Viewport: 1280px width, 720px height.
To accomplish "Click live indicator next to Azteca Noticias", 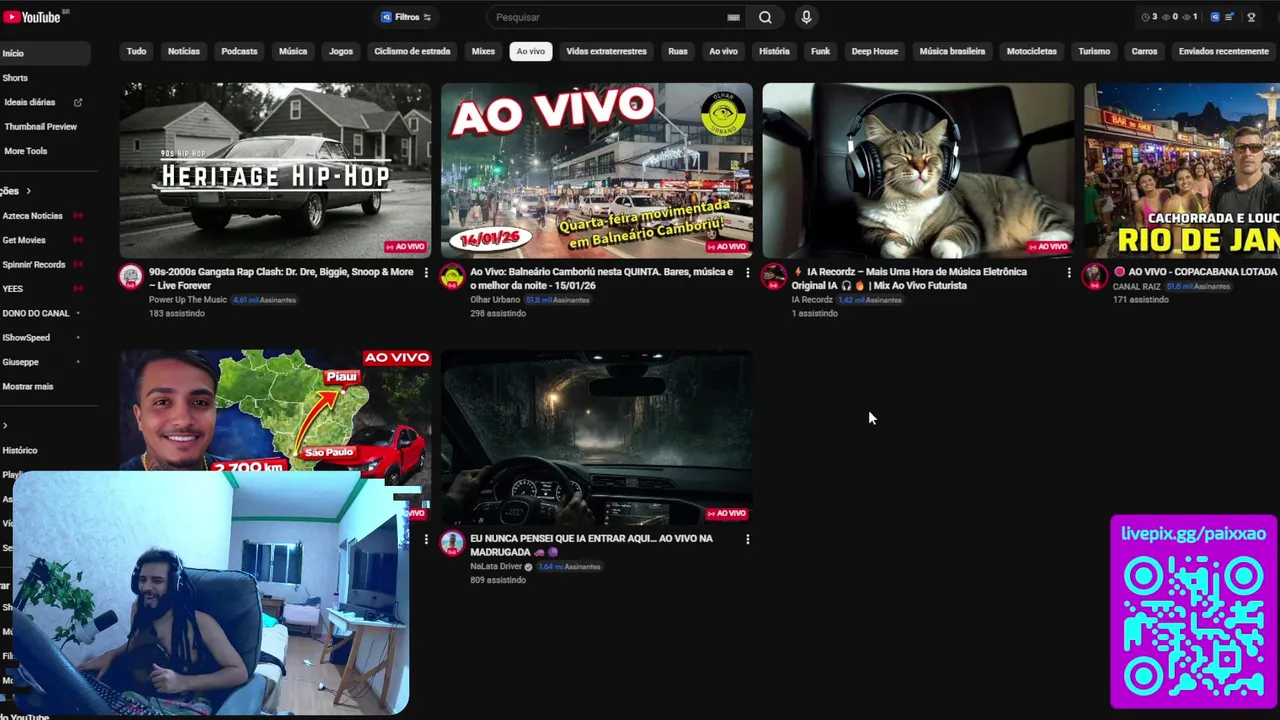I will pyautogui.click(x=78, y=216).
